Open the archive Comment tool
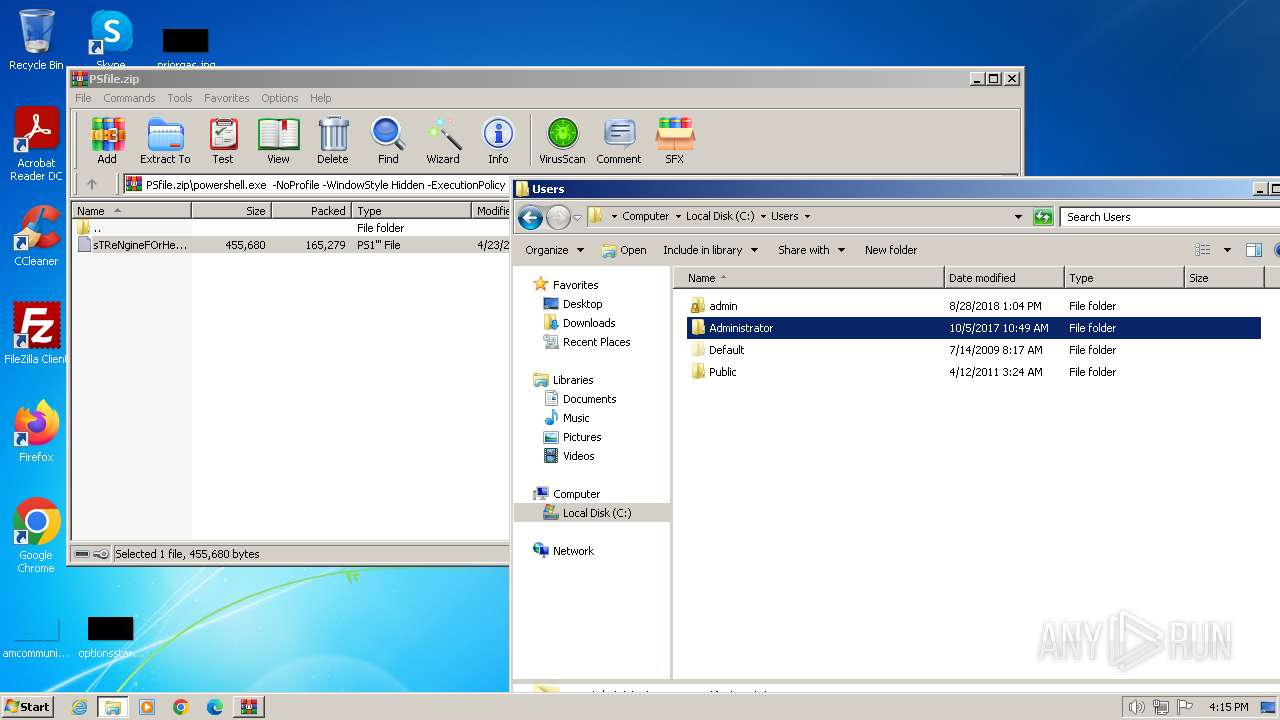The height and width of the screenshot is (720, 1280). (x=619, y=141)
